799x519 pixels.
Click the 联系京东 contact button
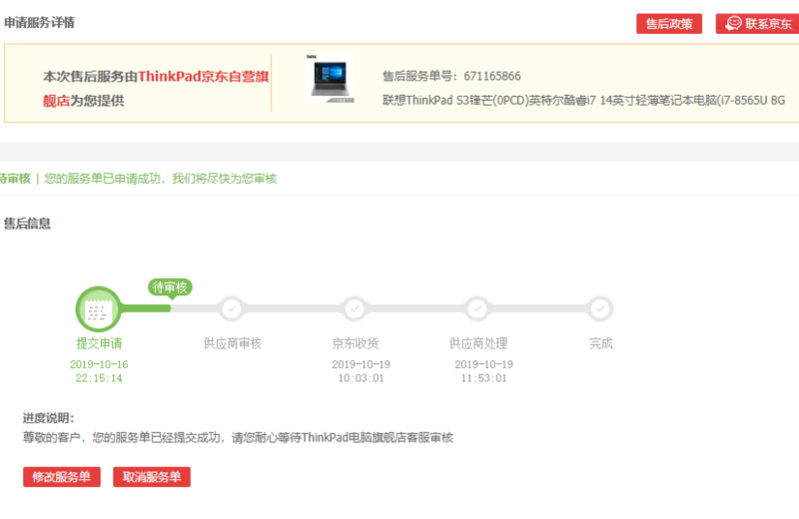pyautogui.click(x=757, y=23)
